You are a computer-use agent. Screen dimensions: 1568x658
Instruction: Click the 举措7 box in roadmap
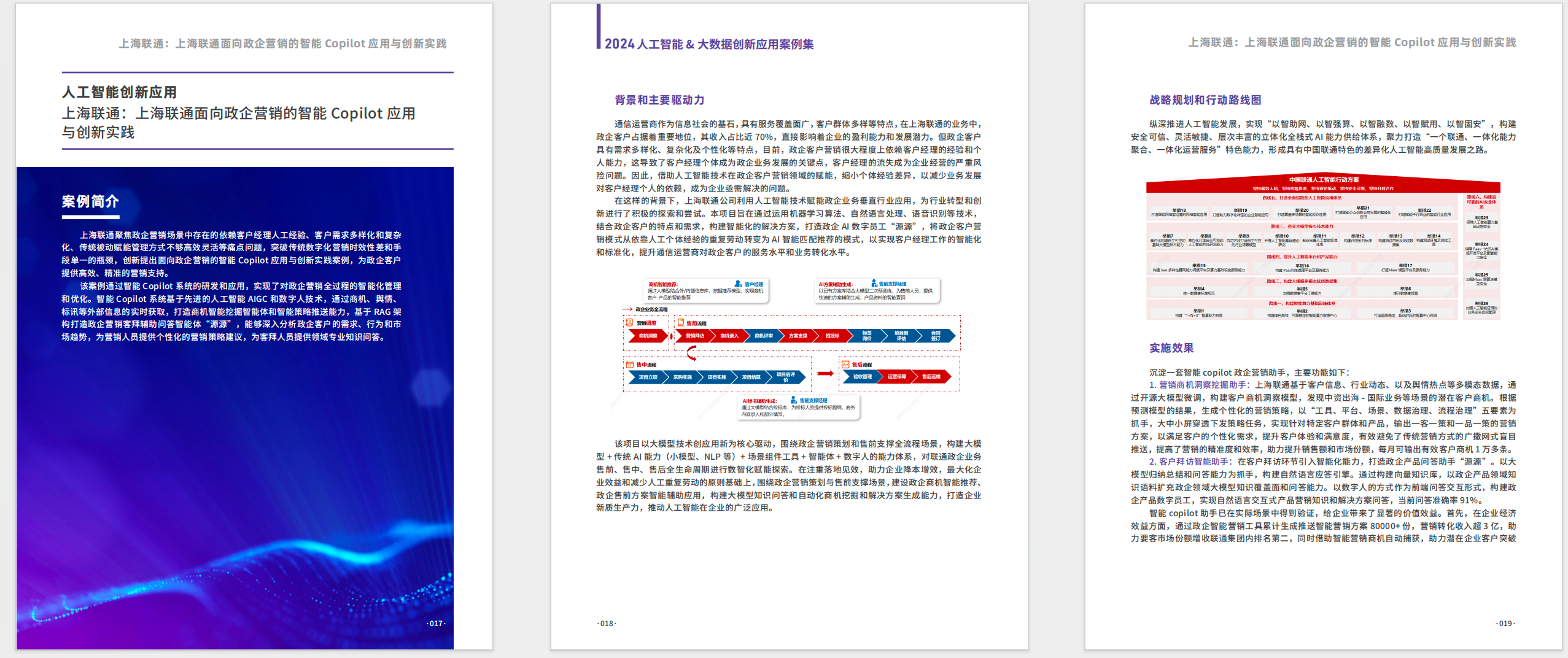1168,240
